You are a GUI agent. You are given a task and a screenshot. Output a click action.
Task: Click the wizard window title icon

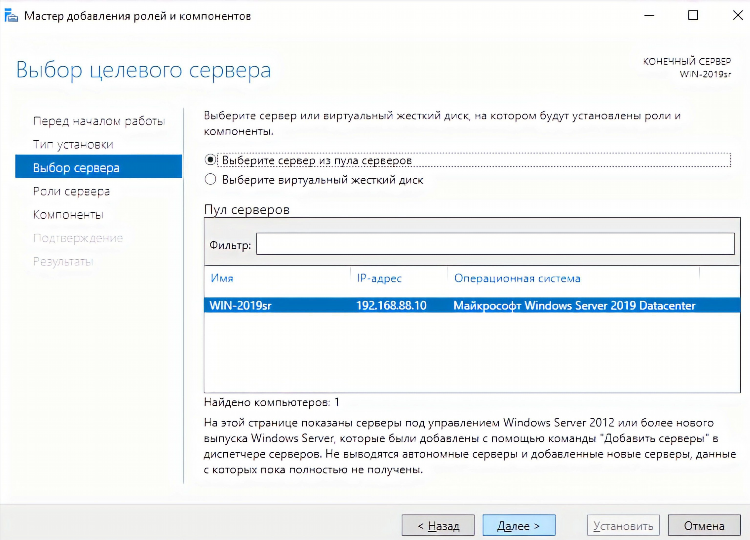coord(11,16)
